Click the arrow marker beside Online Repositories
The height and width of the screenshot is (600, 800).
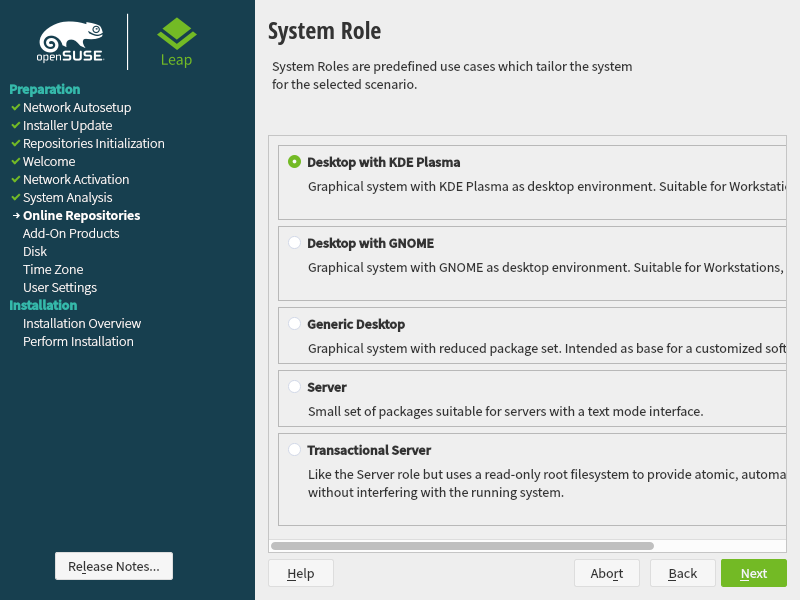[16, 215]
